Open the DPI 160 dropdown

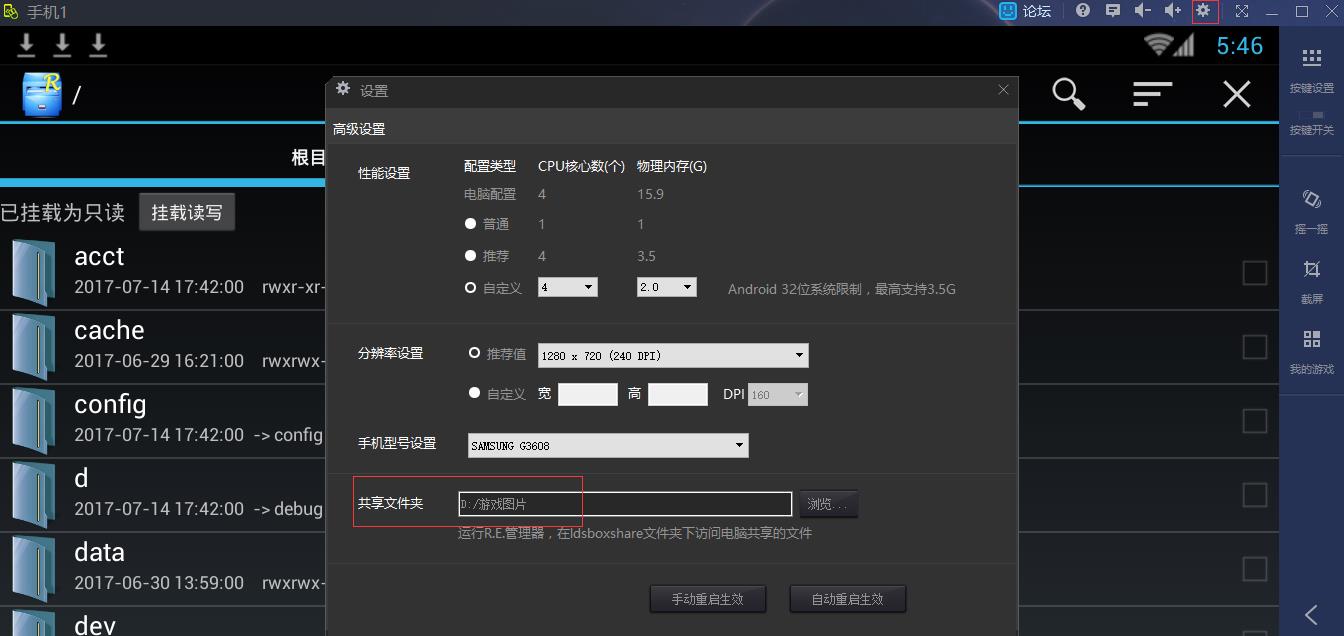[x=777, y=394]
